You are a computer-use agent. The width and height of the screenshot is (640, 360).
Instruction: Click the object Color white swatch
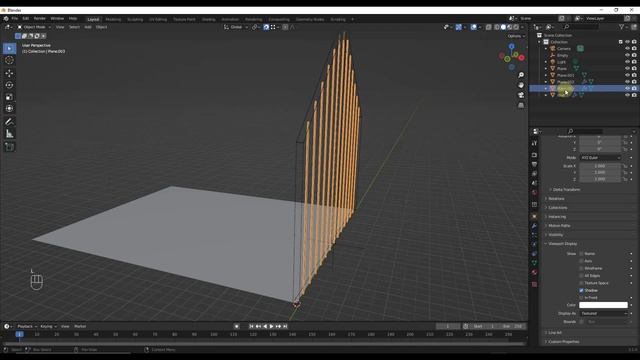tap(603, 305)
